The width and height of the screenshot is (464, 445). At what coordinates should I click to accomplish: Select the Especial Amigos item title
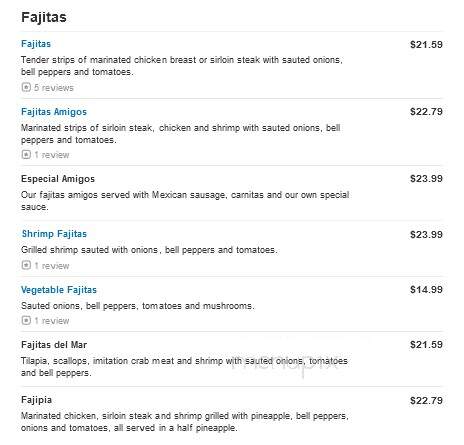(x=58, y=179)
